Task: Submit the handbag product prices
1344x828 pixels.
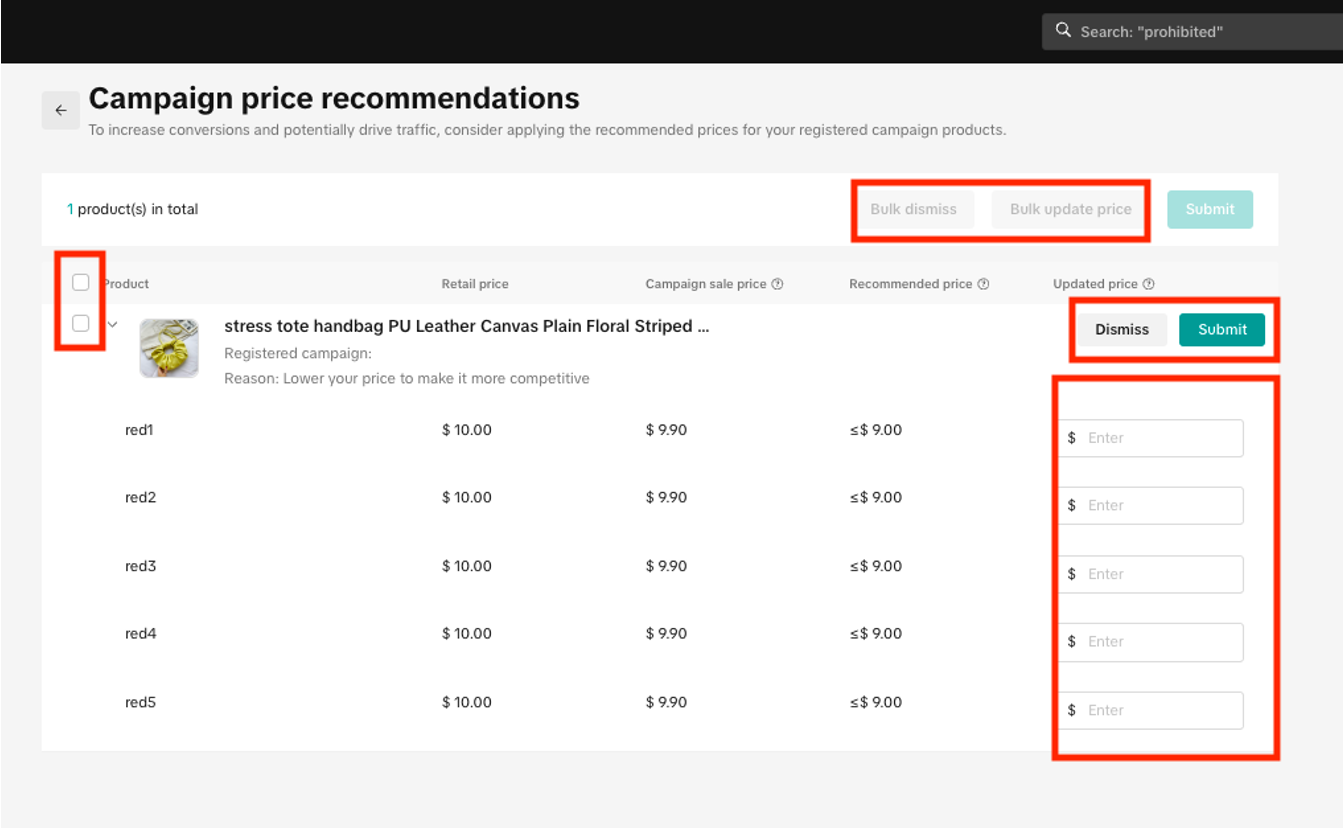Action: (x=1221, y=329)
